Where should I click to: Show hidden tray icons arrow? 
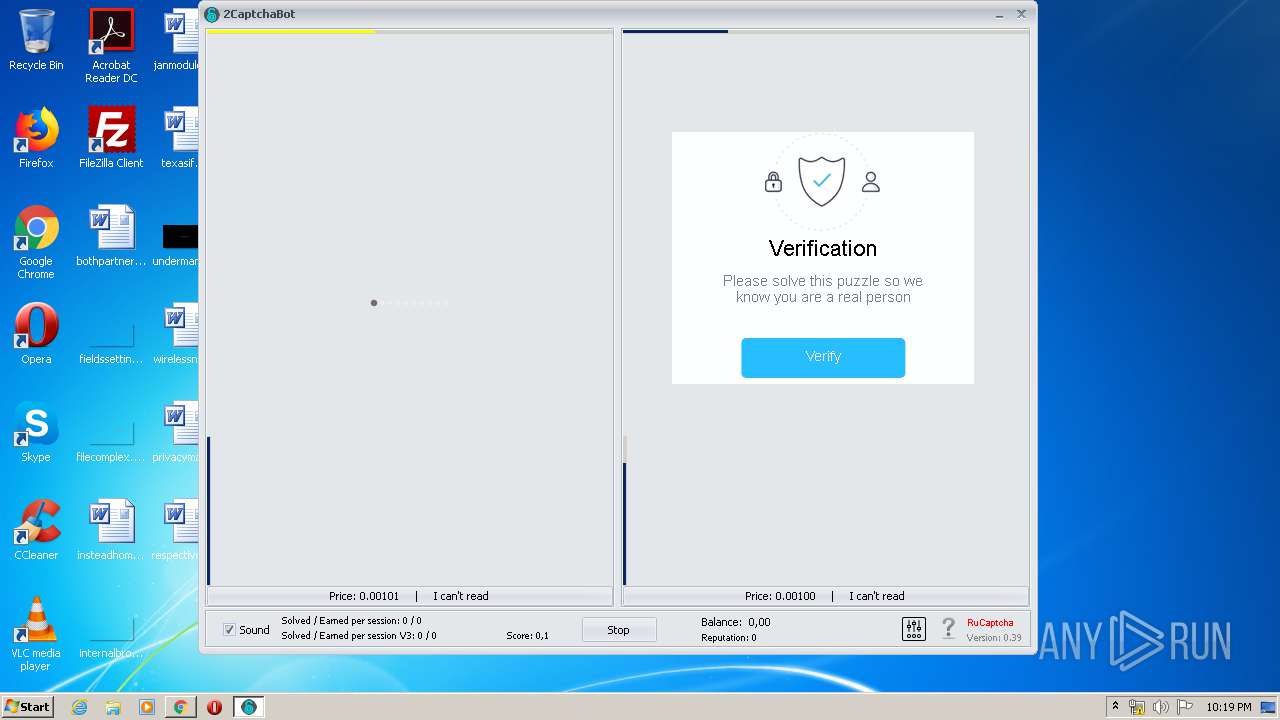tap(1115, 707)
